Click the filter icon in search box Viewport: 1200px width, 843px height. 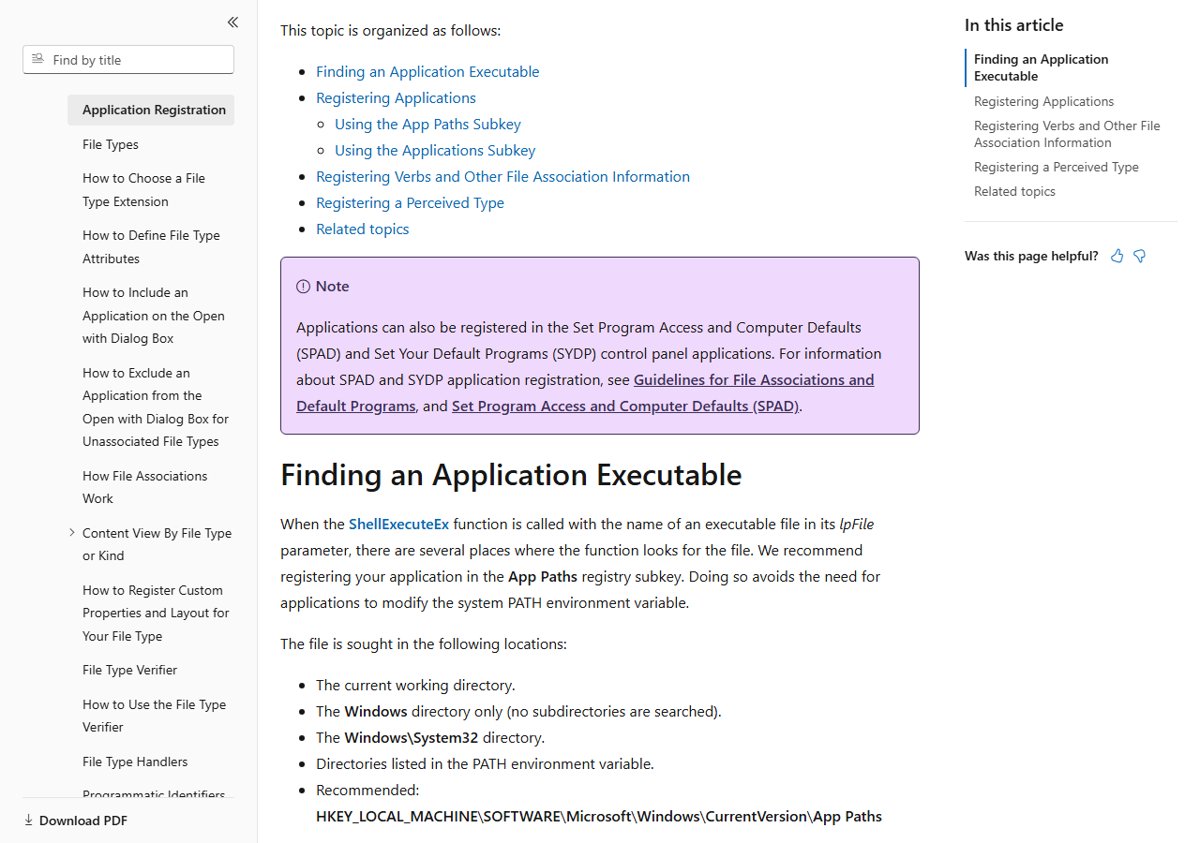[38, 60]
